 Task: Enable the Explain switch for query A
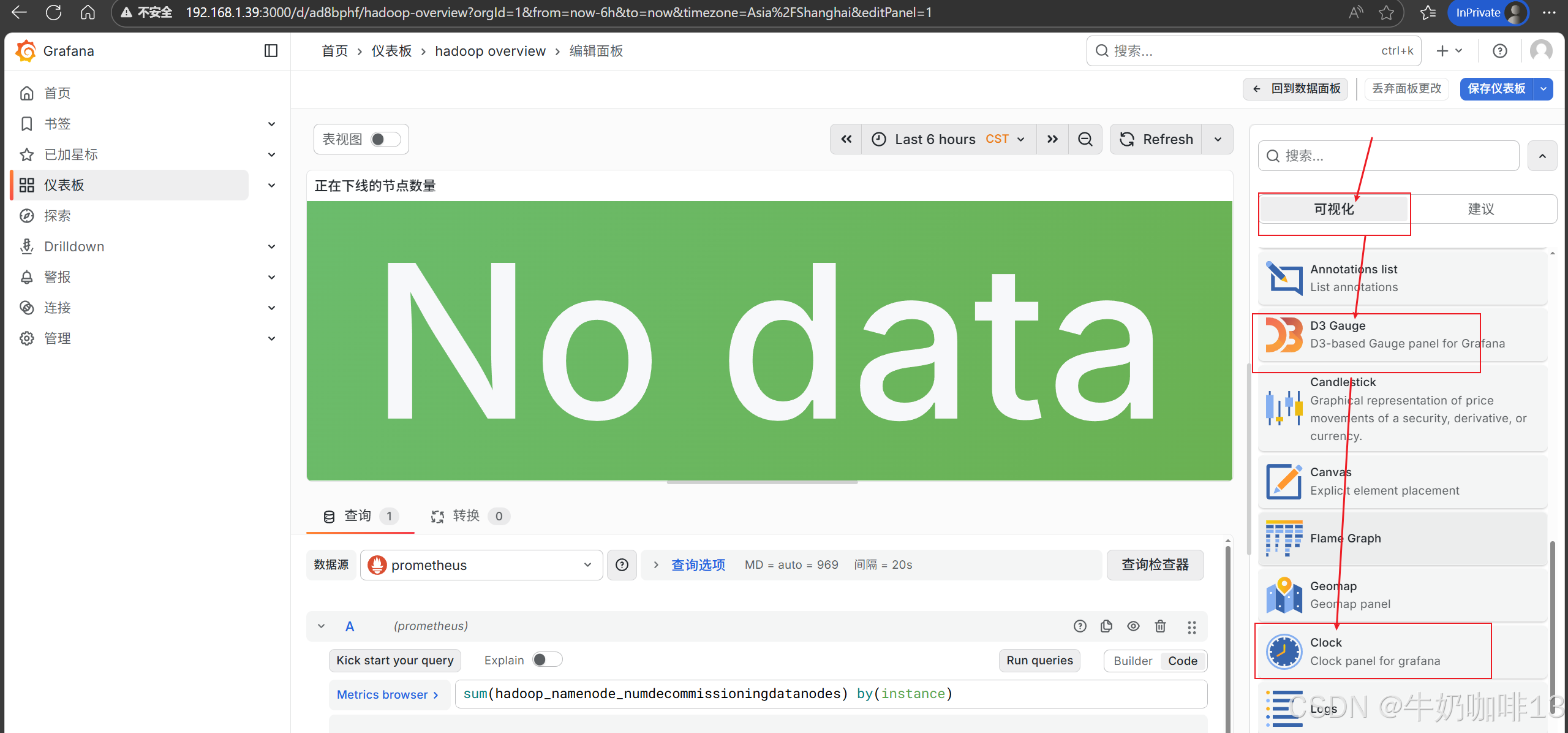[546, 660]
